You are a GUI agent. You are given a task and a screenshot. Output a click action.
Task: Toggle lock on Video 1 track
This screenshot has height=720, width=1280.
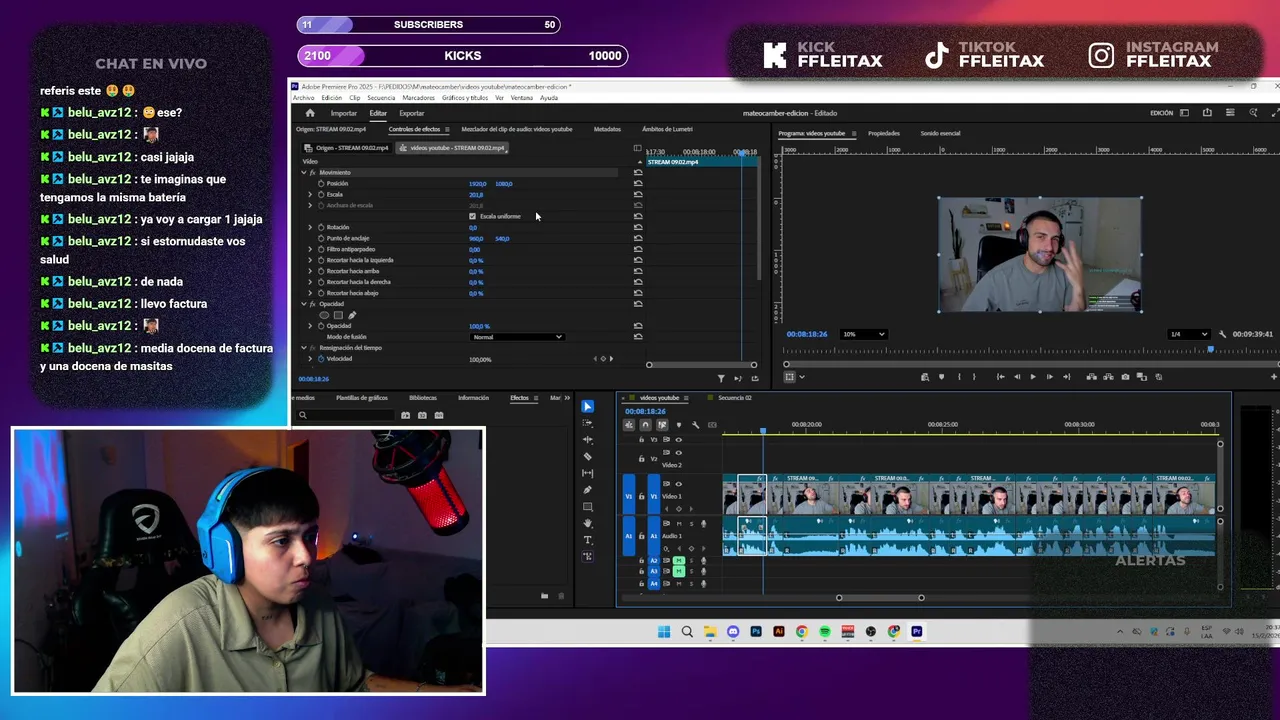tap(642, 496)
